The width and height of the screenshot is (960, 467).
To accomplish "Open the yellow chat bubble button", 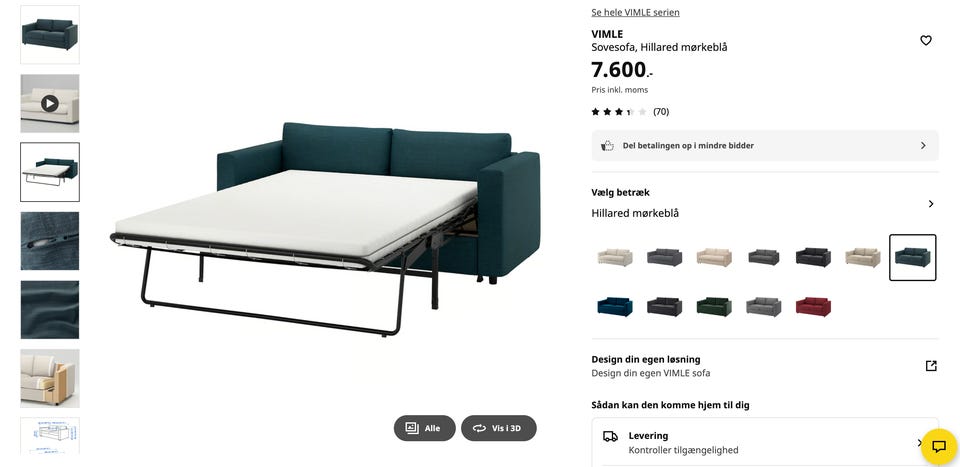I will (939, 446).
